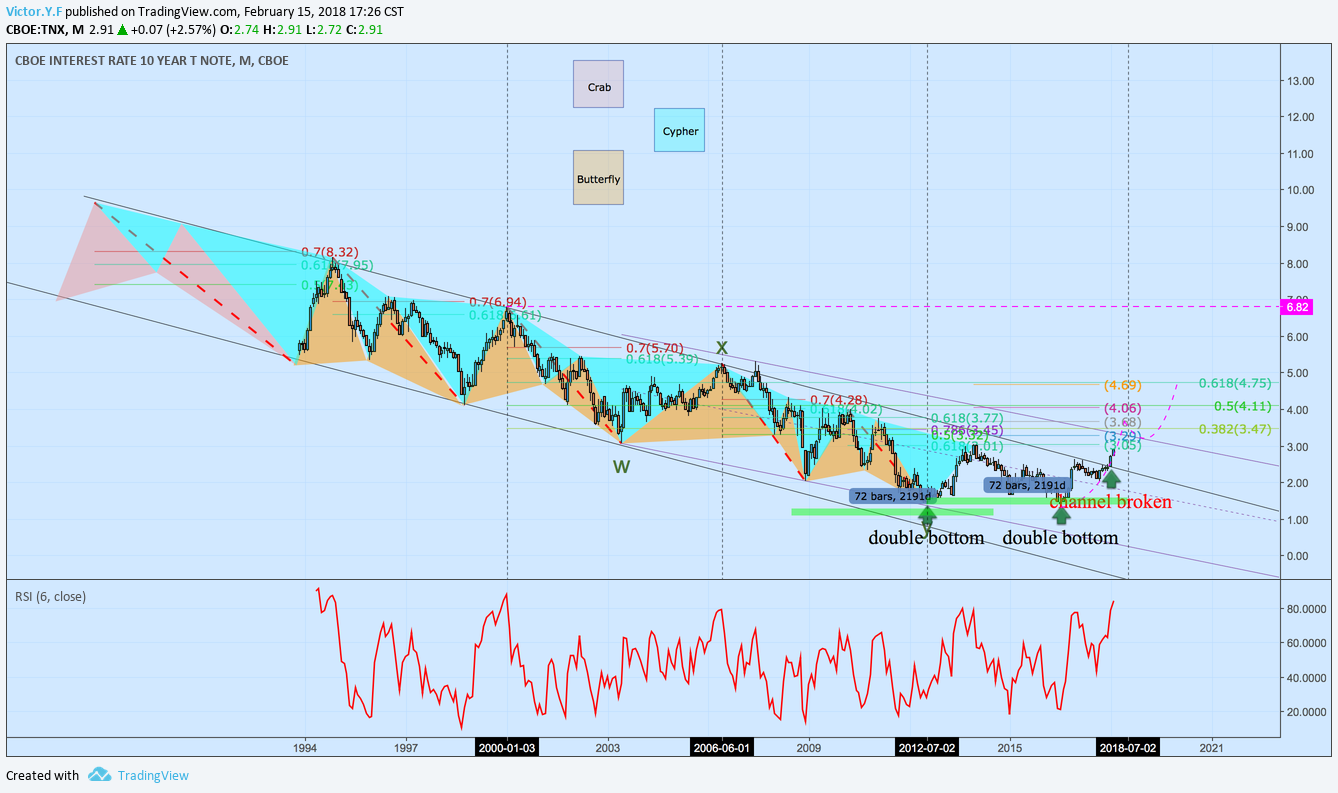Click the 2012-07-02 date marker

tap(927, 747)
